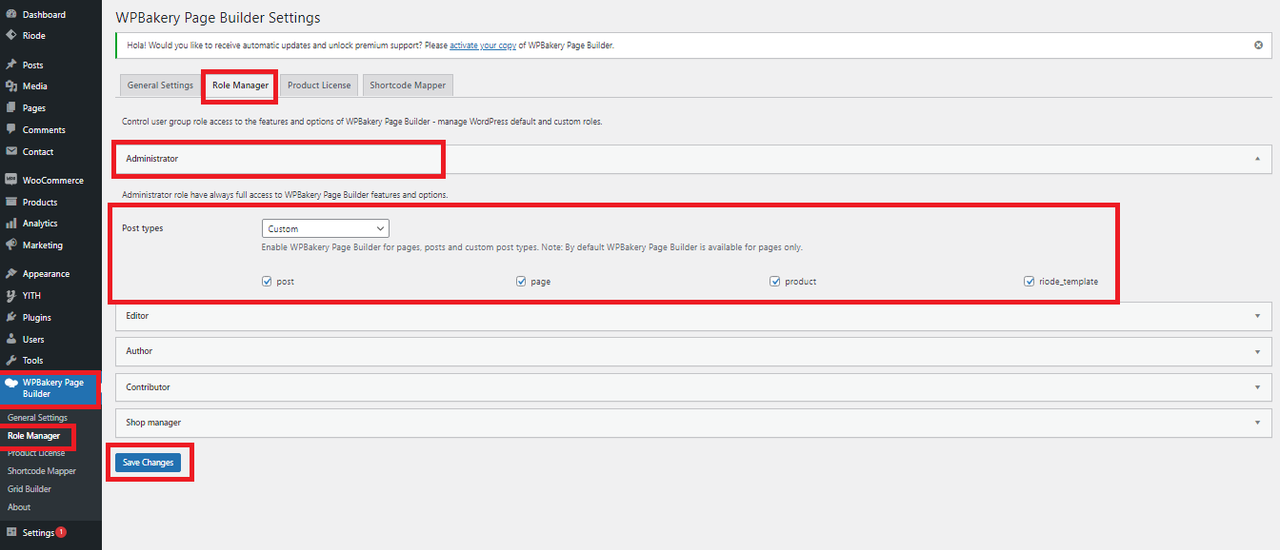Click the Dashboard gauge icon in sidebar
This screenshot has width=1280, height=550.
tap(11, 15)
